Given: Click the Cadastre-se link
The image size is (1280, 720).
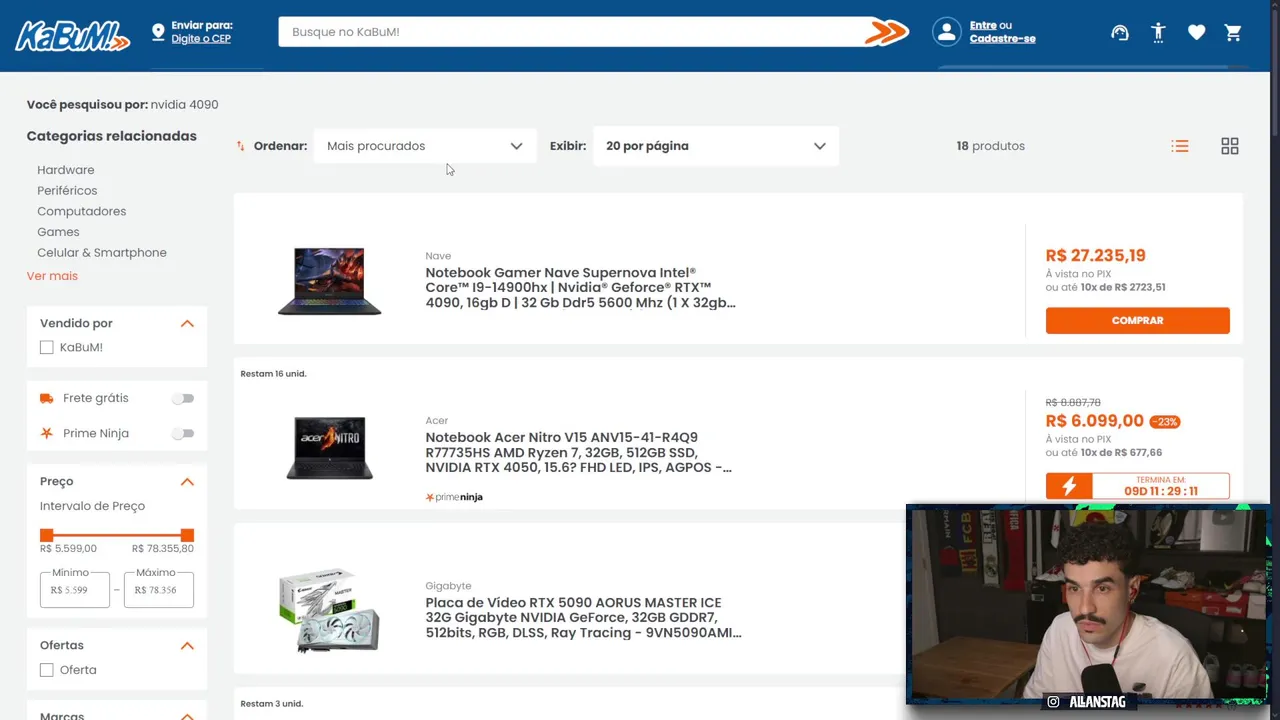Looking at the screenshot, I should 1002,39.
